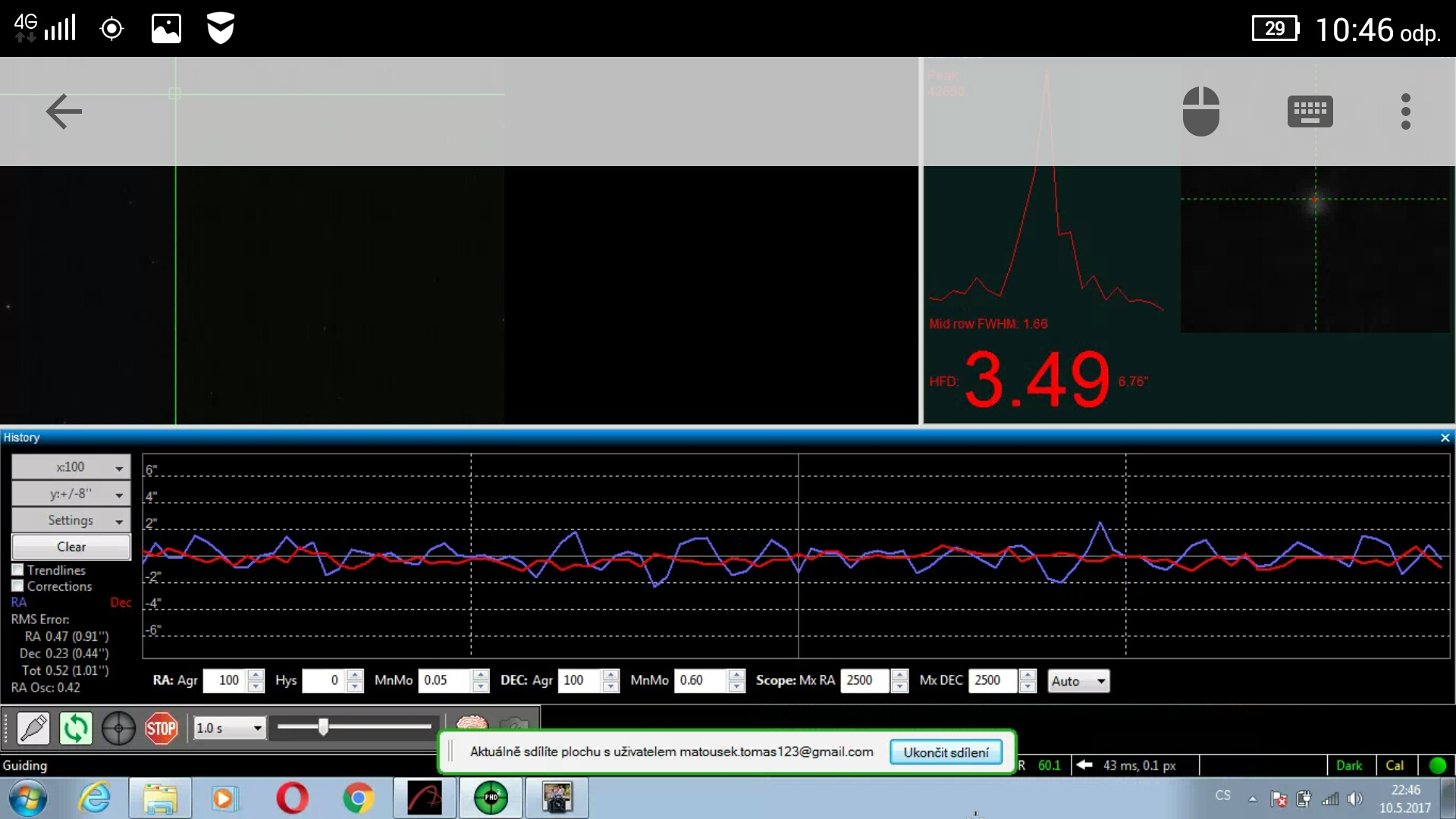Click the back arrow navigation icon
The image size is (1456, 819).
pyautogui.click(x=64, y=111)
